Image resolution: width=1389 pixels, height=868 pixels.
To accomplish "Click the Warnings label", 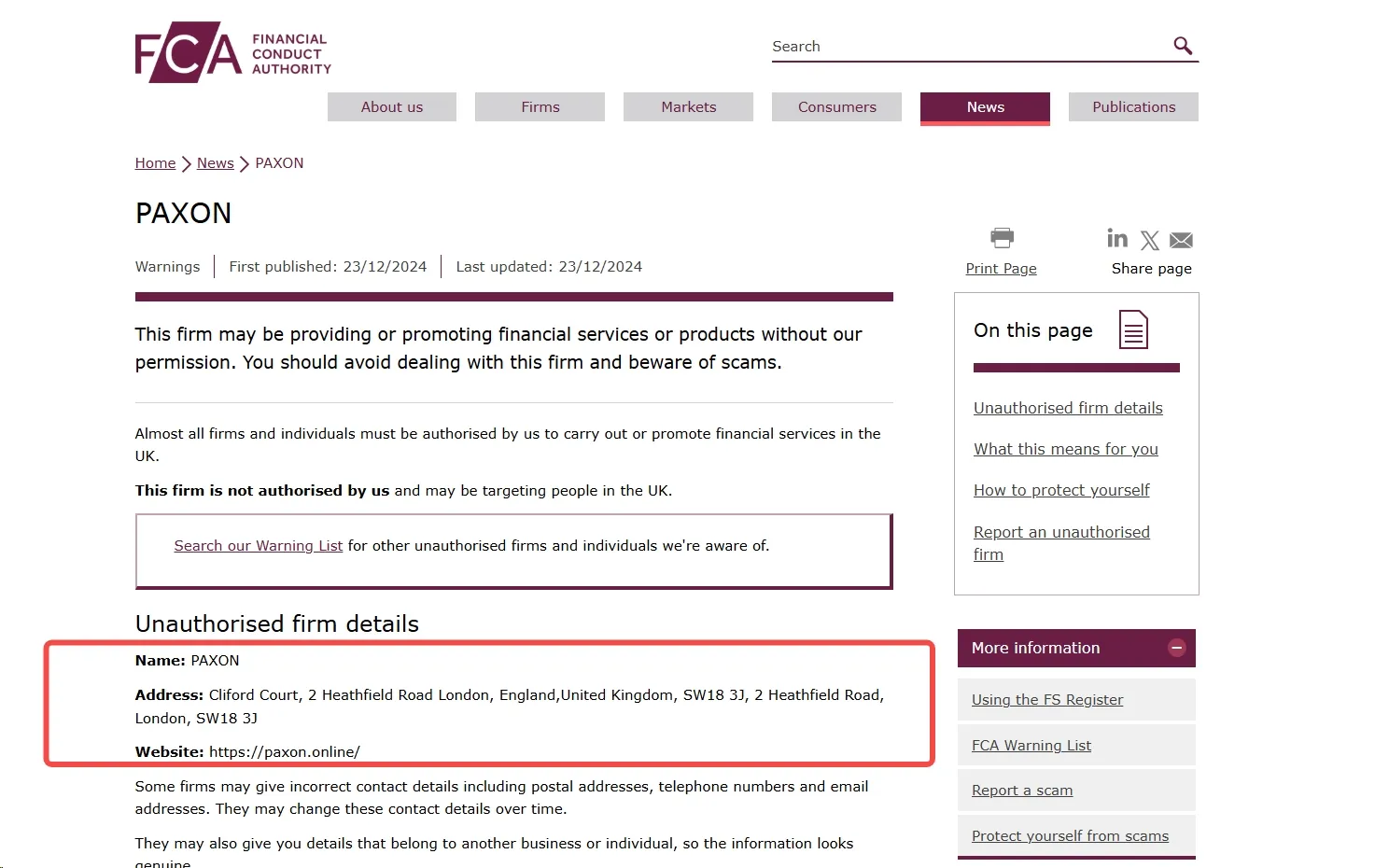I will (167, 267).
